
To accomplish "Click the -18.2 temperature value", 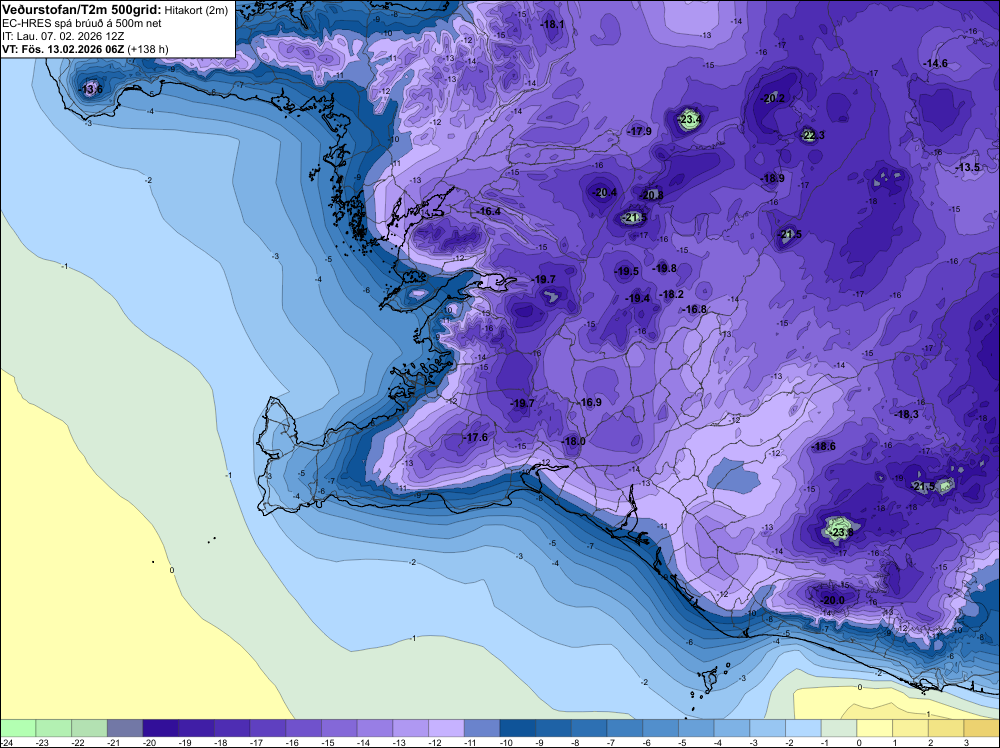I will (x=672, y=294).
